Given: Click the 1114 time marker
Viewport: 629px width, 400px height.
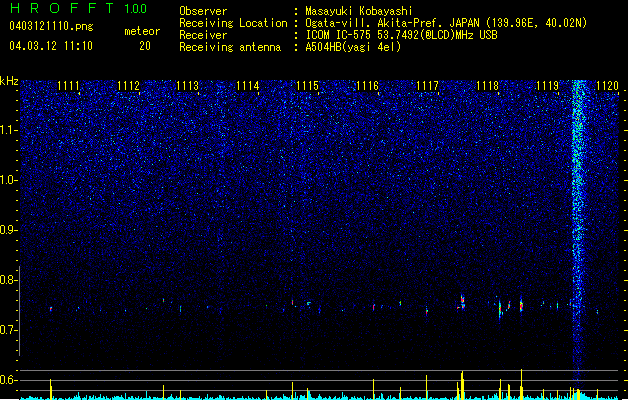Looking at the screenshot, I should (248, 86).
